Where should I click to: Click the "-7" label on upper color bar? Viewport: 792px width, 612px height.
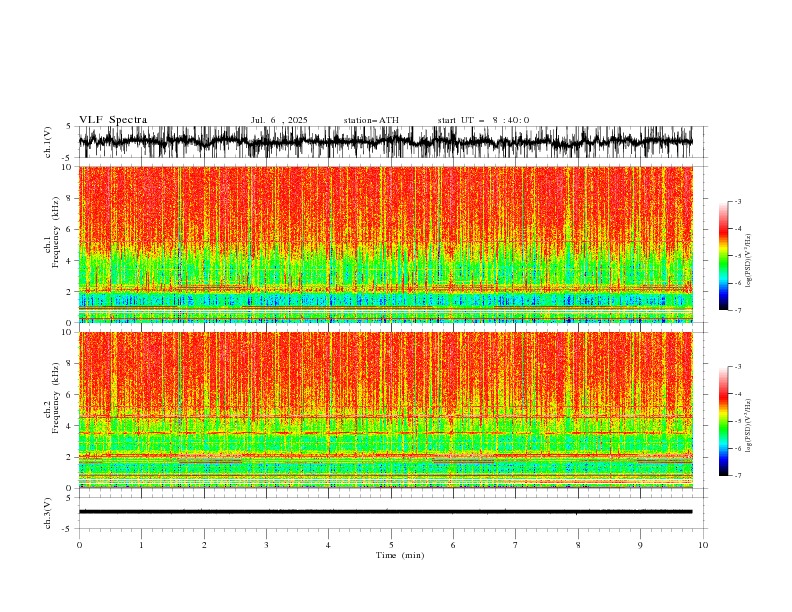coord(738,310)
